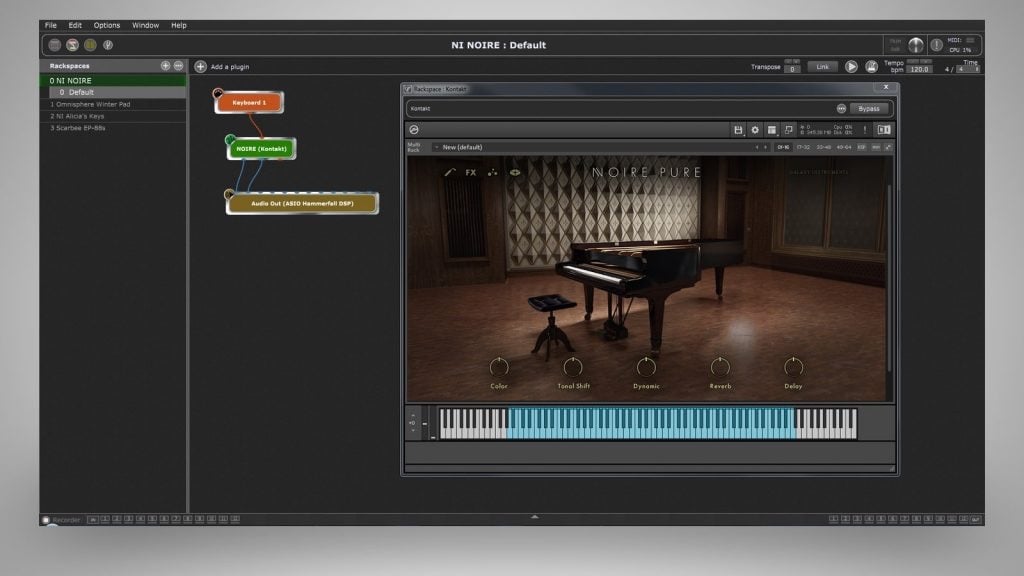Click the Kontakt save disk icon

[x=738, y=130]
